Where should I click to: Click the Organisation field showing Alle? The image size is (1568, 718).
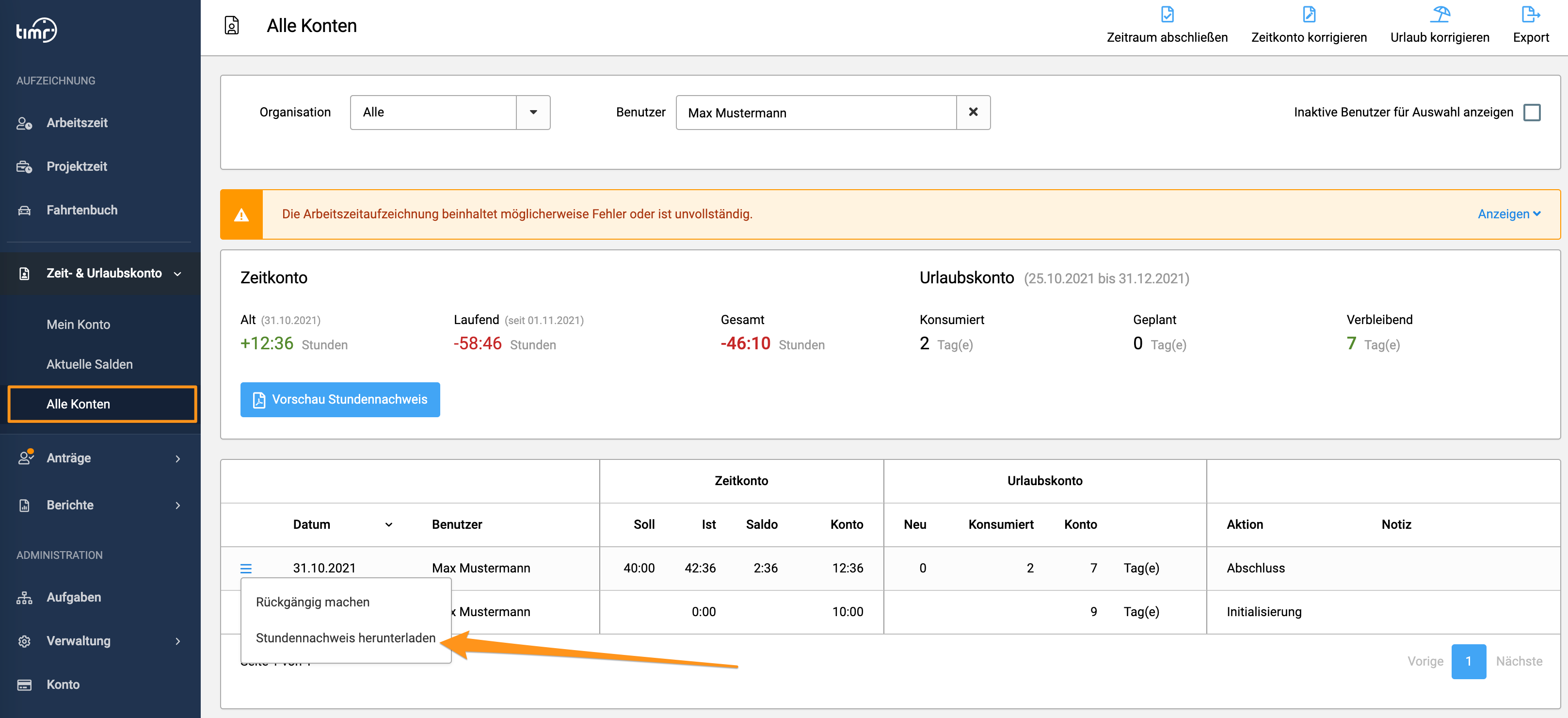click(433, 112)
